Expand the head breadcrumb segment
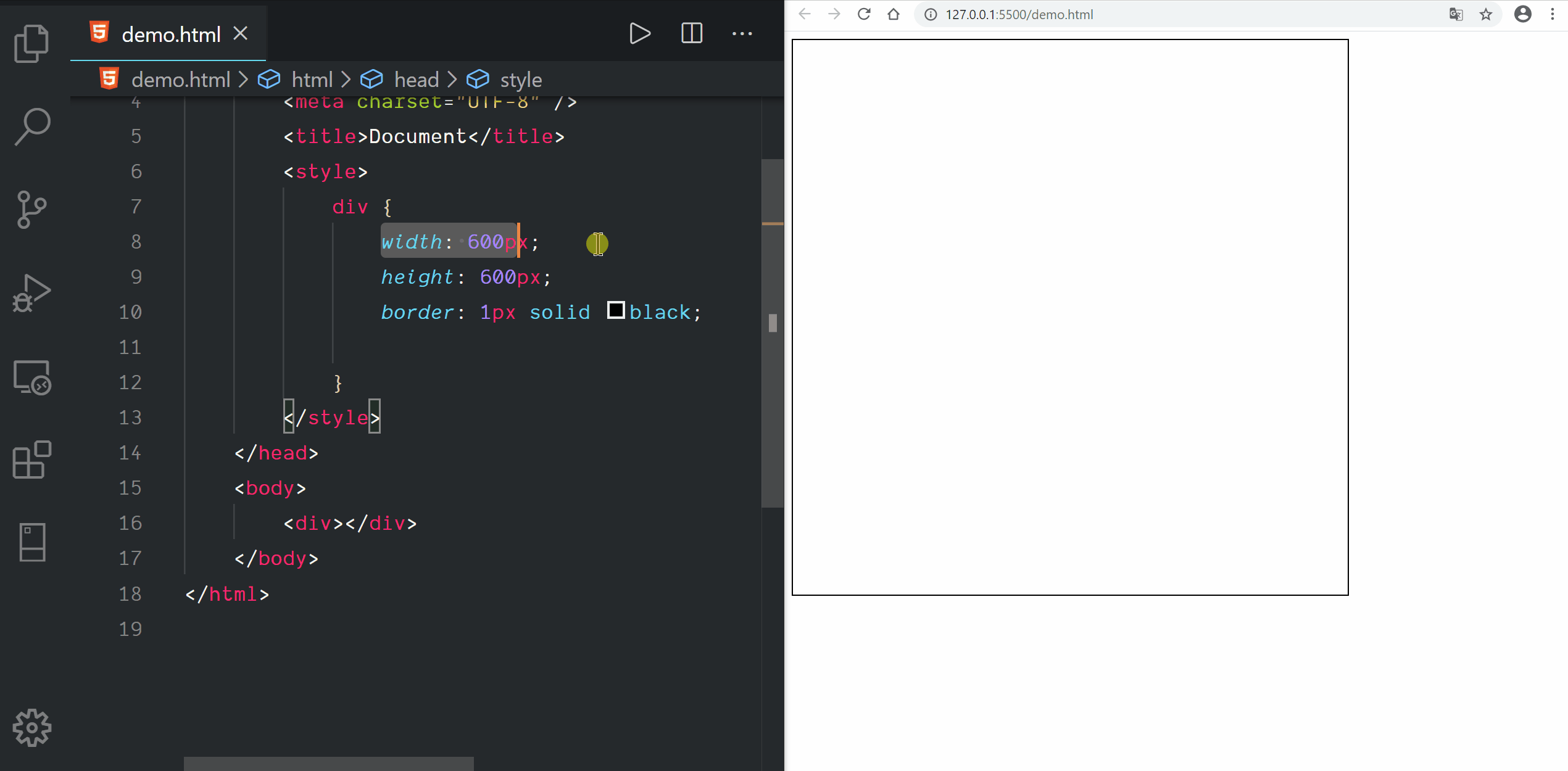 point(416,80)
